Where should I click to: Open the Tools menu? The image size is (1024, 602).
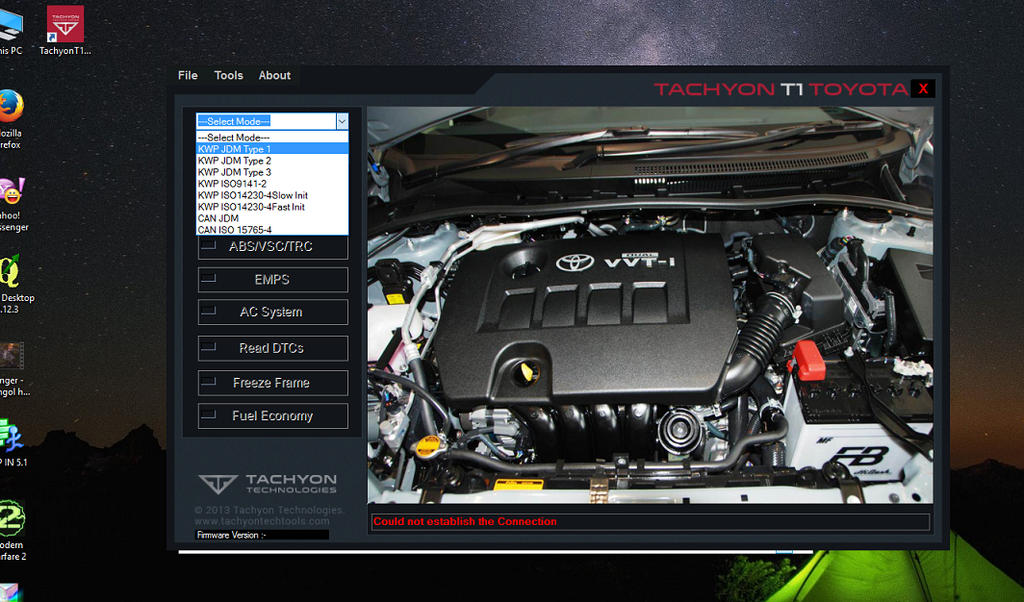229,76
